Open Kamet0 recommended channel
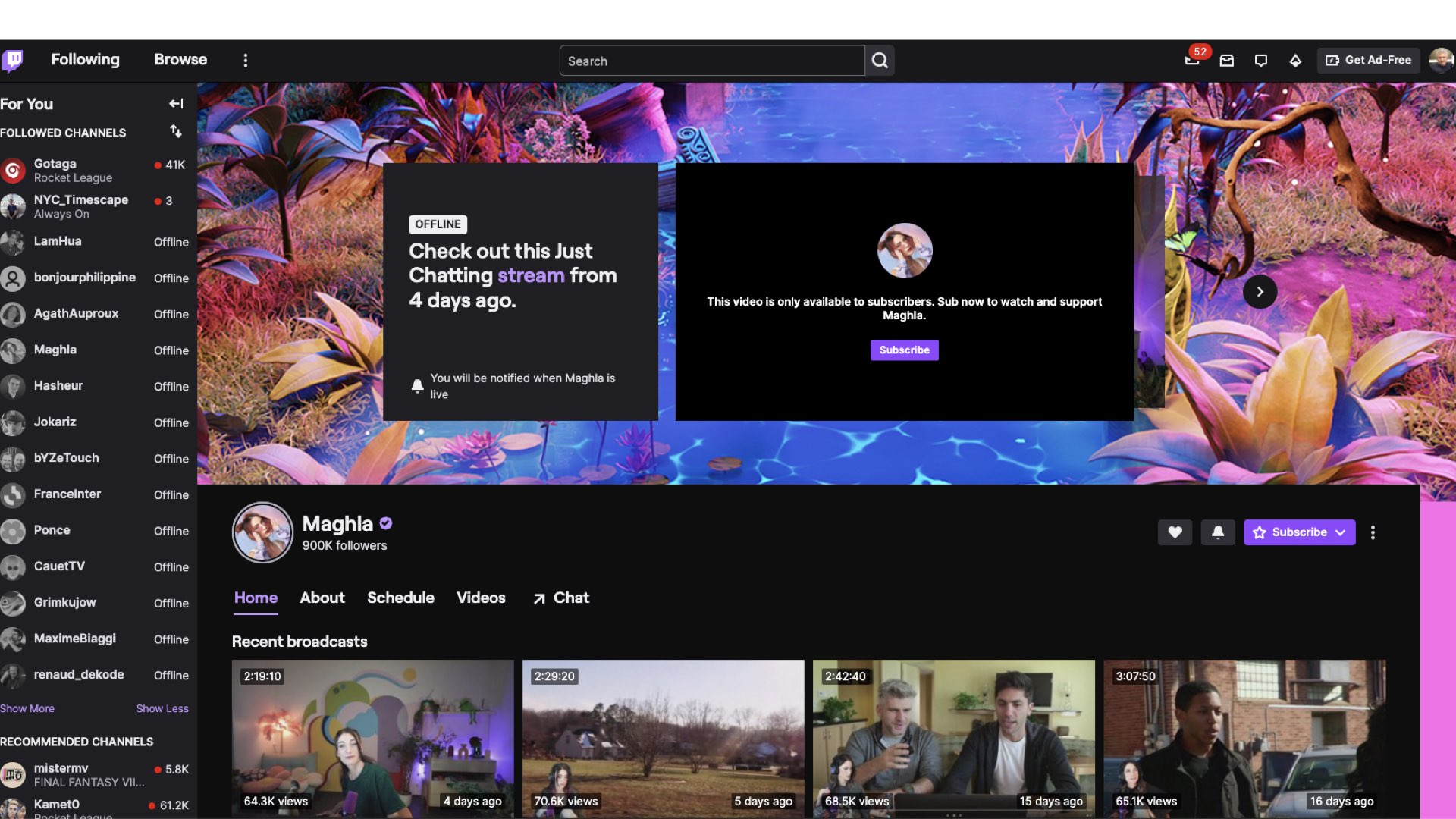The image size is (1456, 819). (95, 807)
